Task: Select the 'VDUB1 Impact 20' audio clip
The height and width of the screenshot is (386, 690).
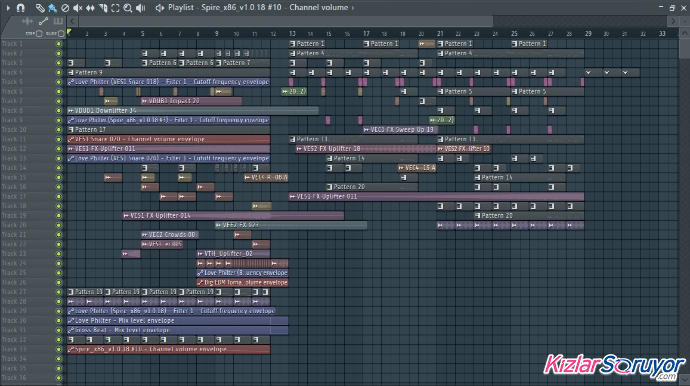Action: (191, 101)
